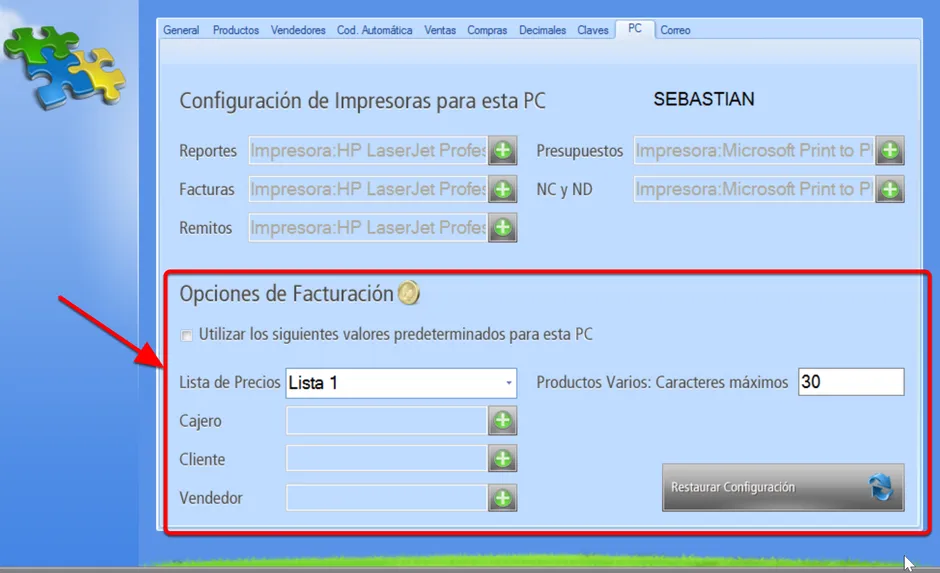Screen dimensions: 940x573
Task: Click the Vendedor input field
Action: pyautogui.click(x=387, y=497)
